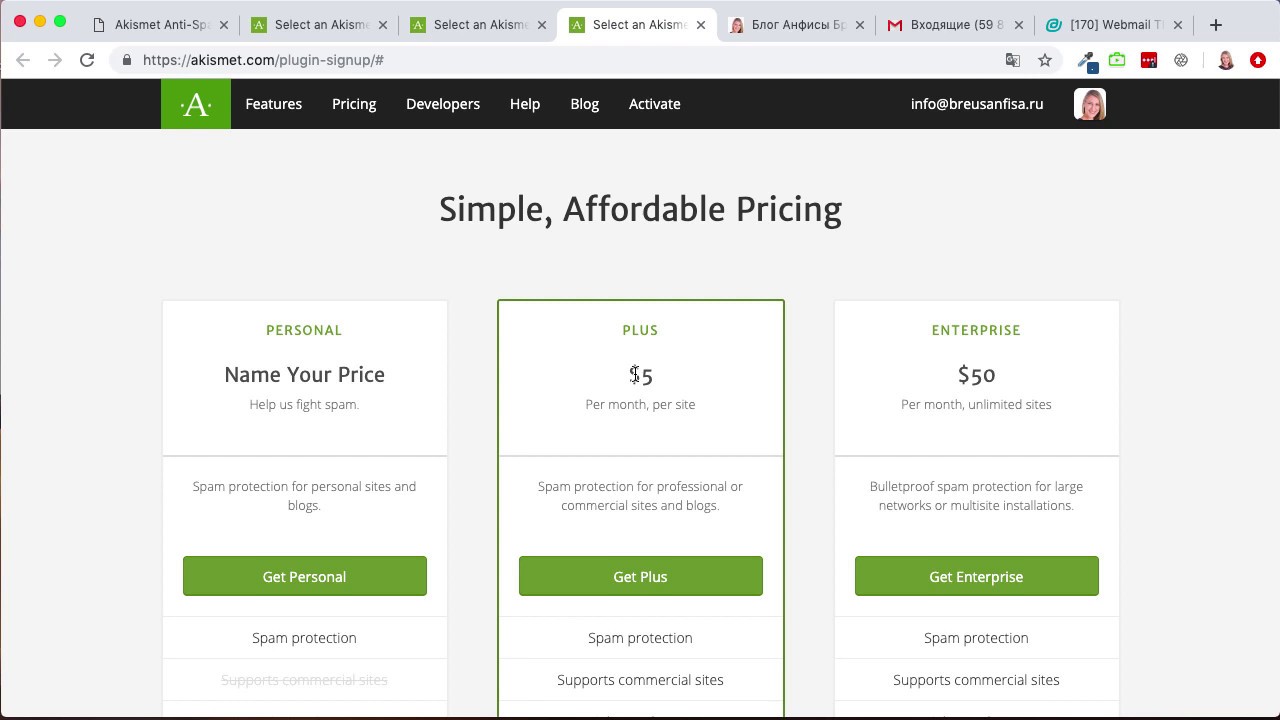
Task: Click the info@breusanfisa.ru account link
Action: [x=977, y=104]
